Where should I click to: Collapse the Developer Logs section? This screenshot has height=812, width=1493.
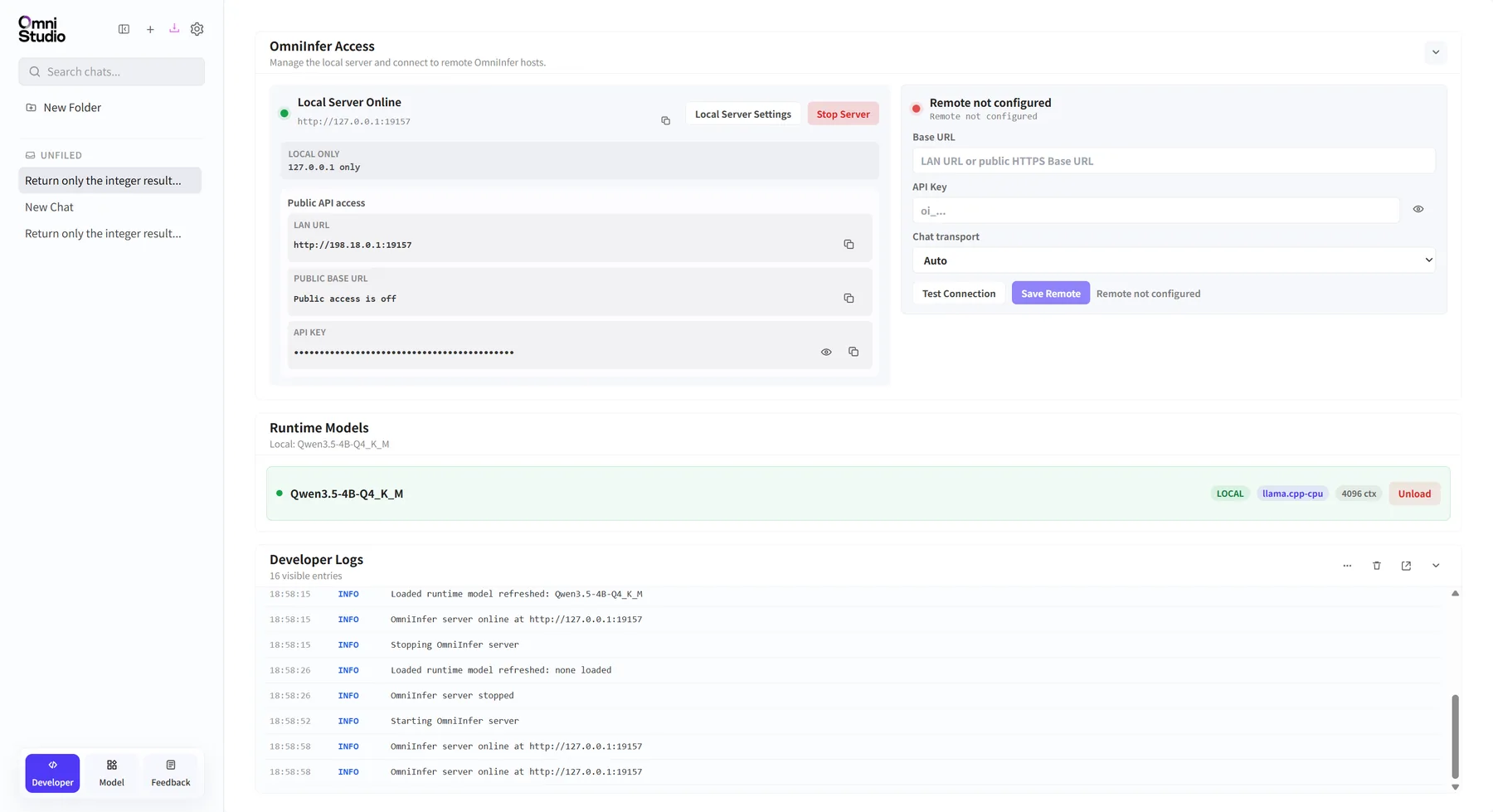coord(1436,566)
